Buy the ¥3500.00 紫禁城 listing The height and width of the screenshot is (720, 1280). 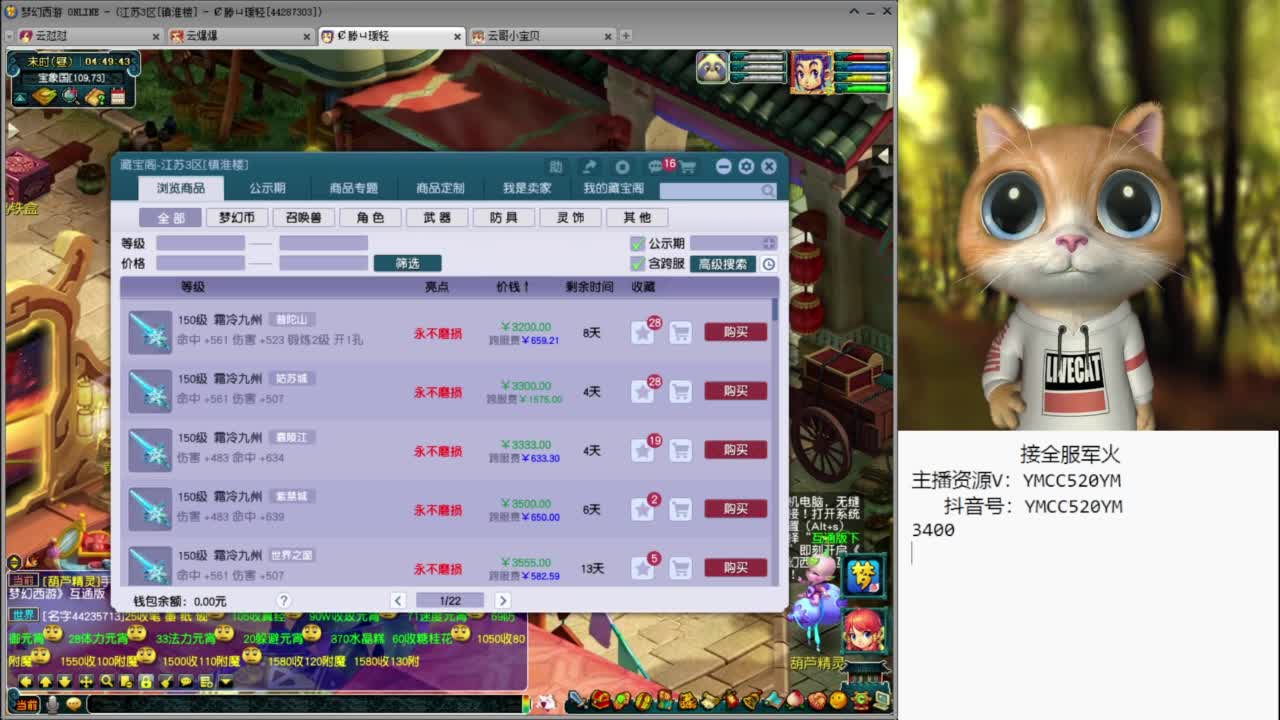point(736,509)
